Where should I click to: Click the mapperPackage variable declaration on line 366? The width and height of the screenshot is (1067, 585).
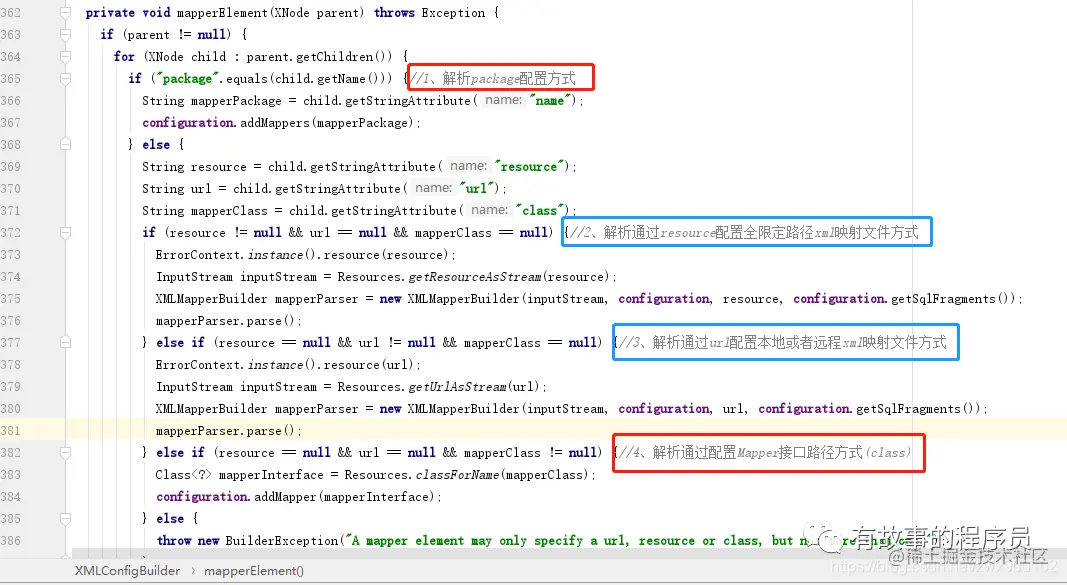tap(236, 101)
